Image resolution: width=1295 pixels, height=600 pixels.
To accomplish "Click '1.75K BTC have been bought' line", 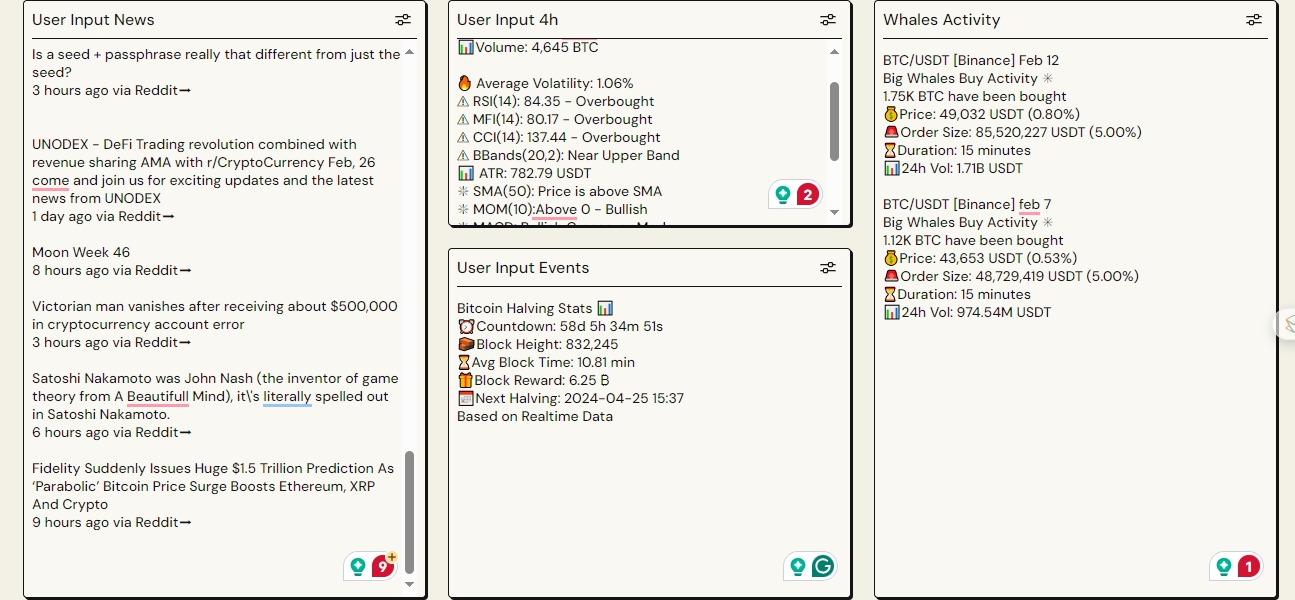I will click(975, 96).
